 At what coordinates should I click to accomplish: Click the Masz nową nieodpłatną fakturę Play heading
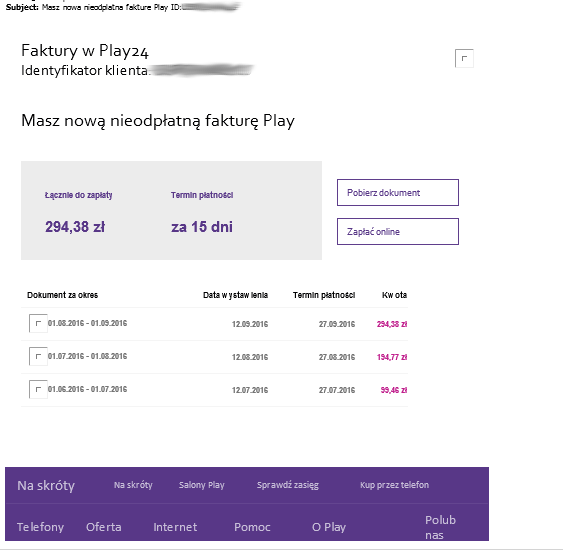(158, 121)
